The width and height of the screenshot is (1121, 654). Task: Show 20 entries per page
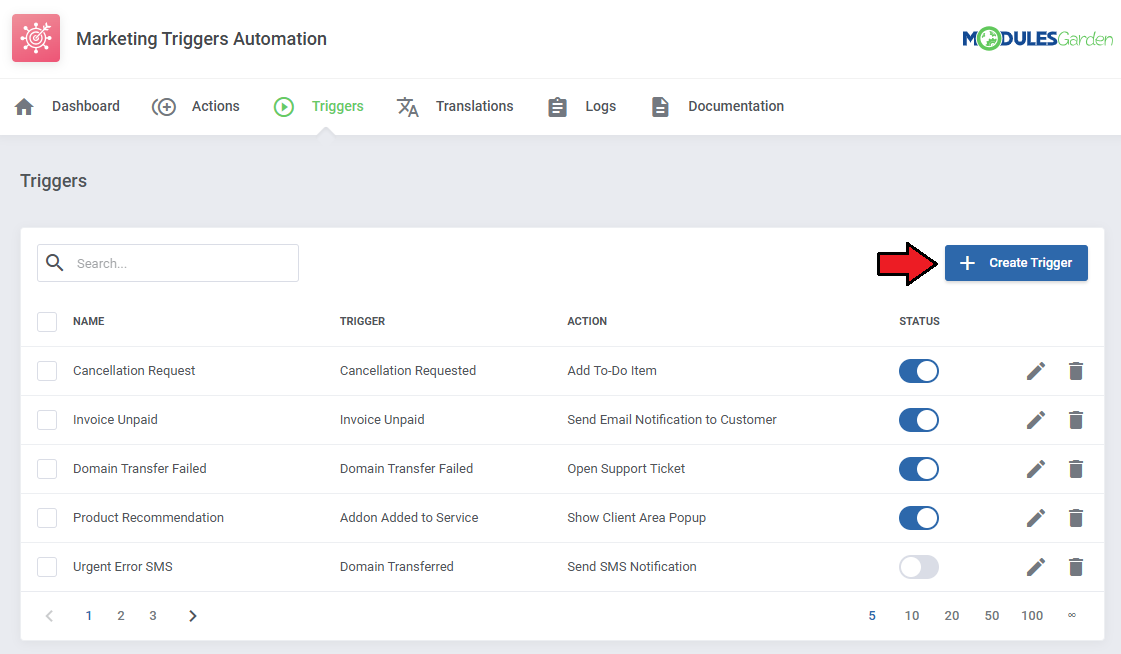952,615
